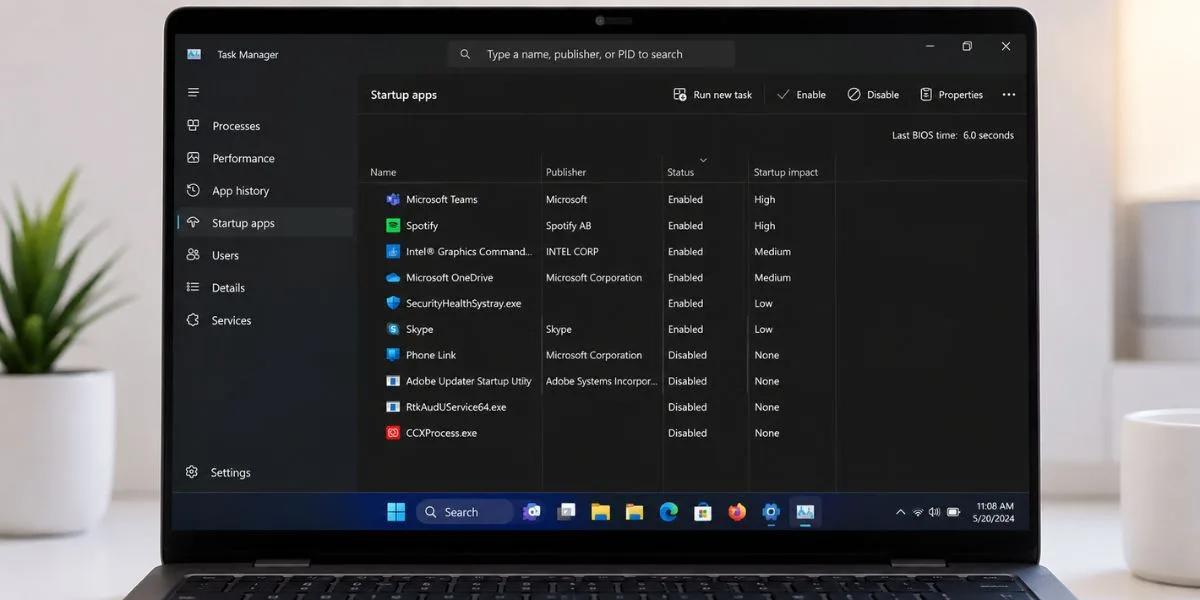Click None impact of RtkAudUService64.exe
This screenshot has height=600, width=1200.
click(767, 407)
